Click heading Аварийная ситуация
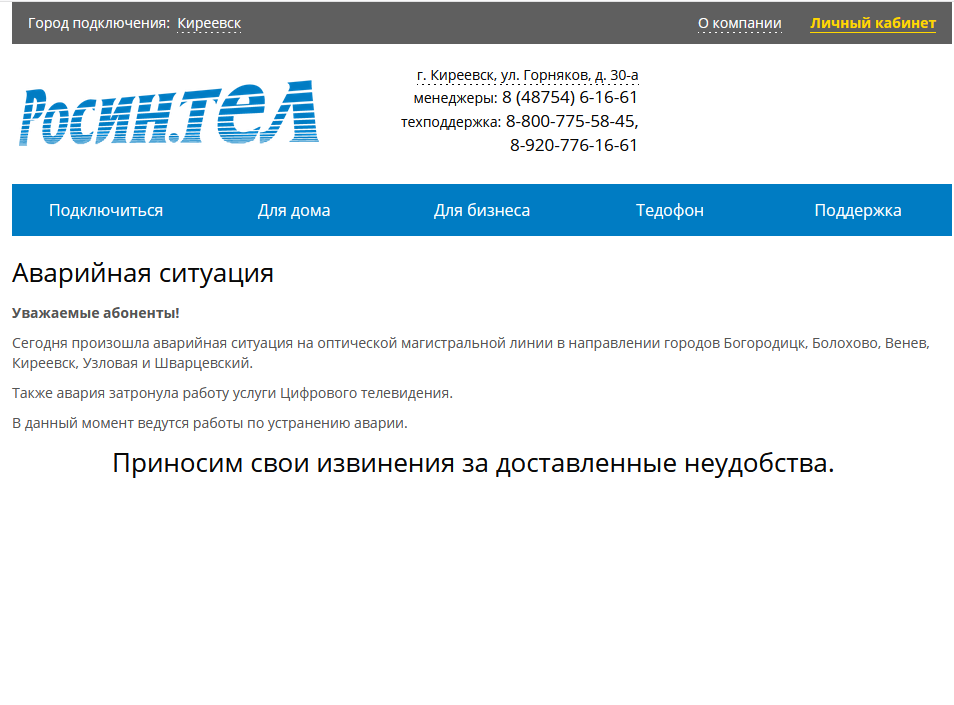954x705 pixels. [143, 273]
